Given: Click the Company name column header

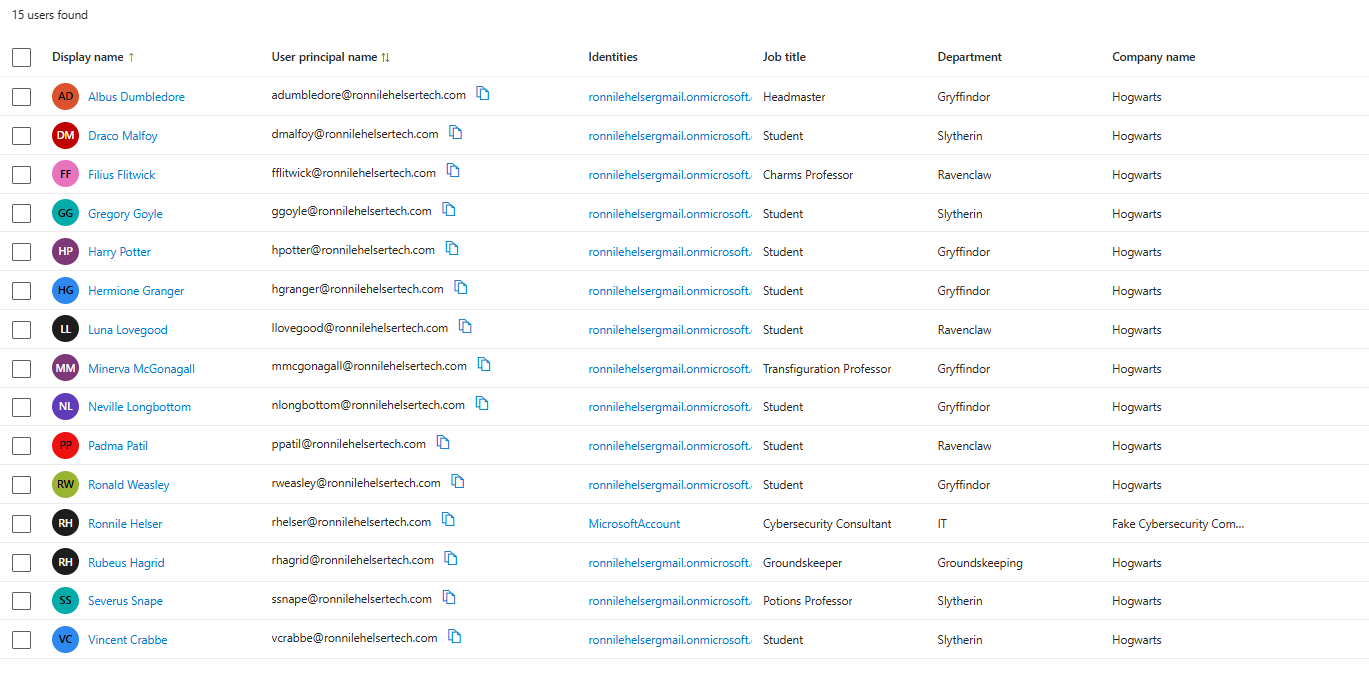Looking at the screenshot, I should click(1154, 57).
